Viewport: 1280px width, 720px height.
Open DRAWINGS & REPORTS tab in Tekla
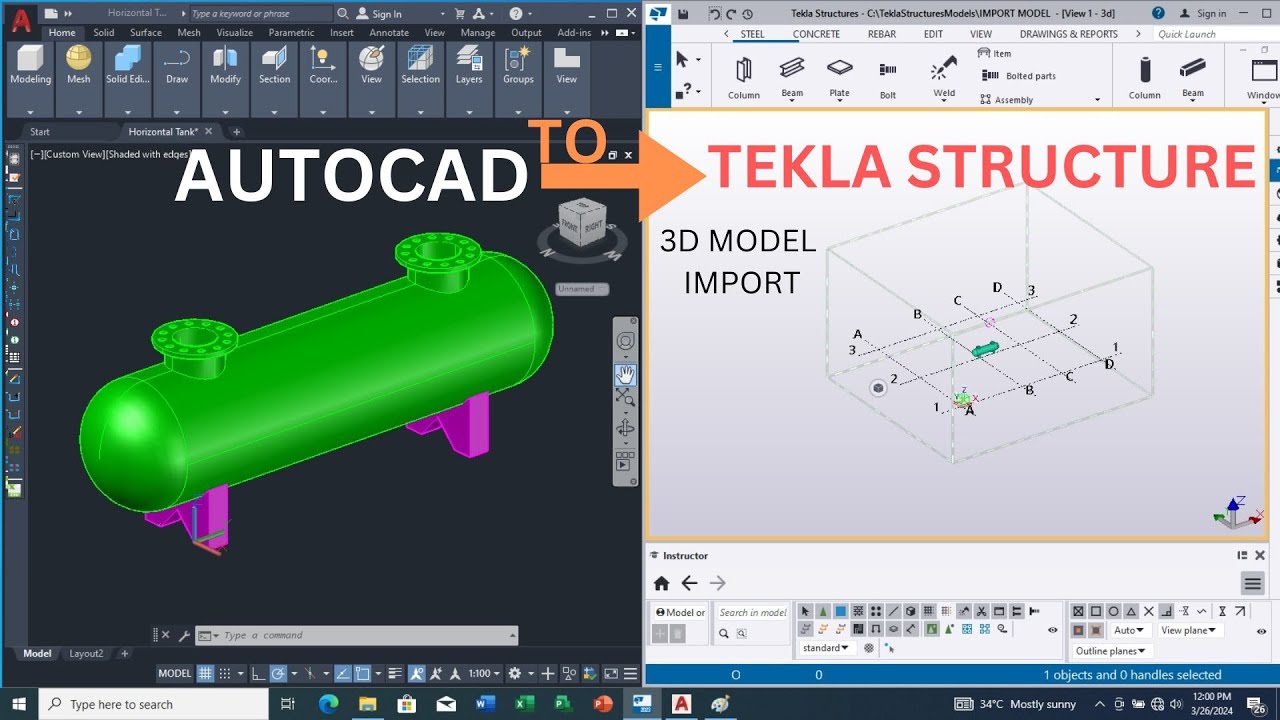pos(1068,34)
